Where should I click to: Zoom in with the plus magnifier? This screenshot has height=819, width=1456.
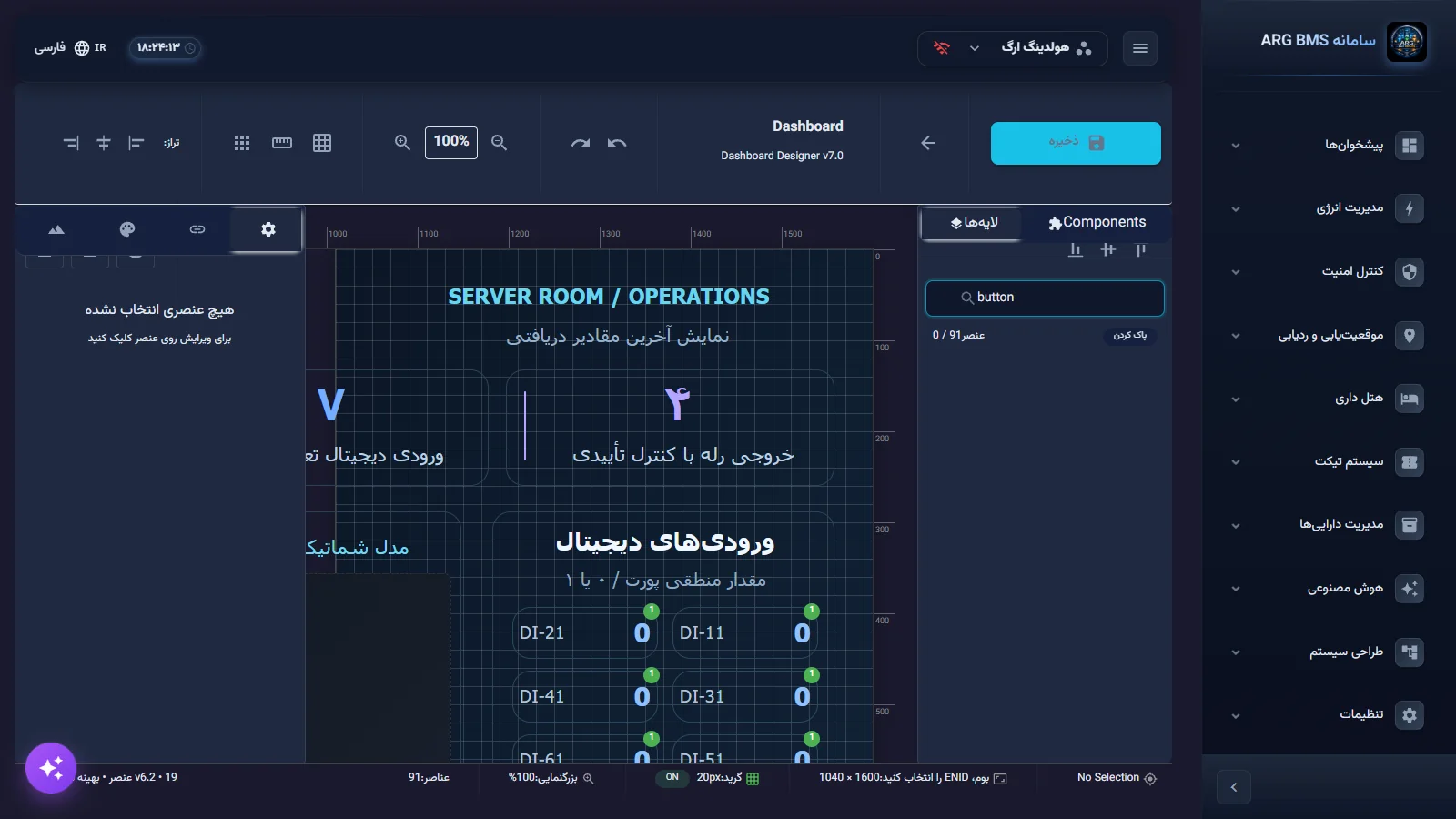[x=402, y=143]
